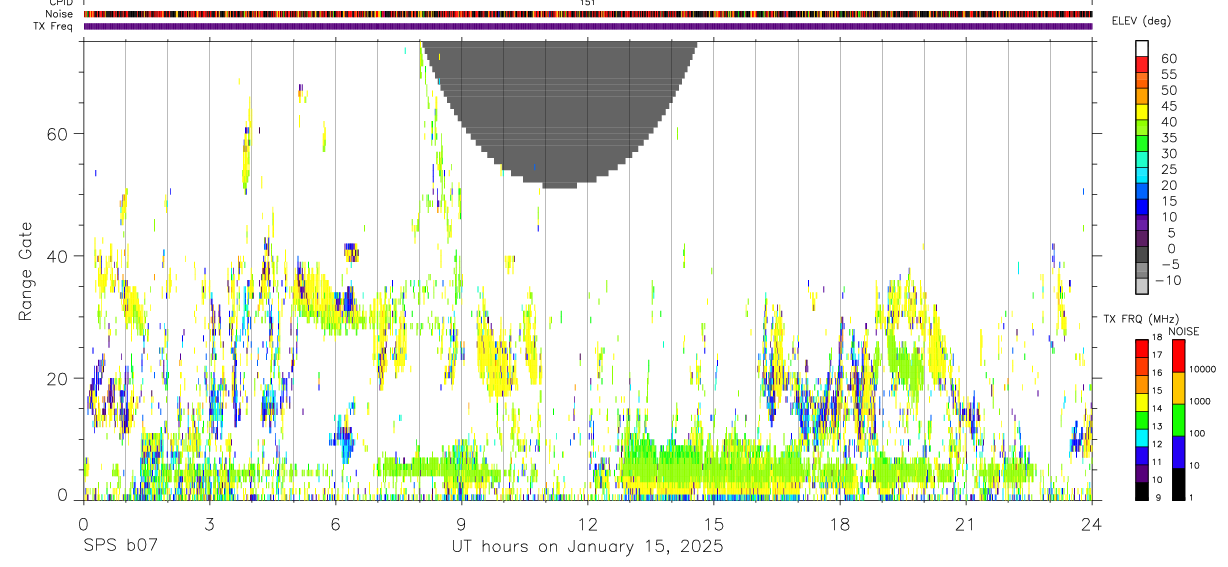Click the "Range Gate" y-axis title
This screenshot has height=567, width=1228.
click(x=27, y=271)
